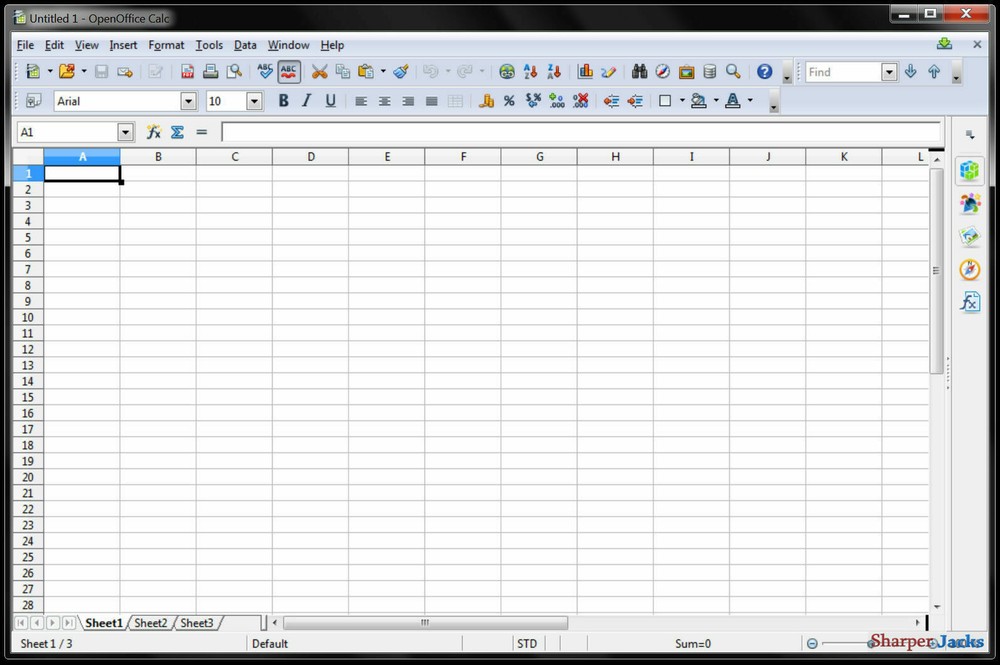The width and height of the screenshot is (1000, 665).
Task: Open Help with the question mark button
Action: [766, 71]
